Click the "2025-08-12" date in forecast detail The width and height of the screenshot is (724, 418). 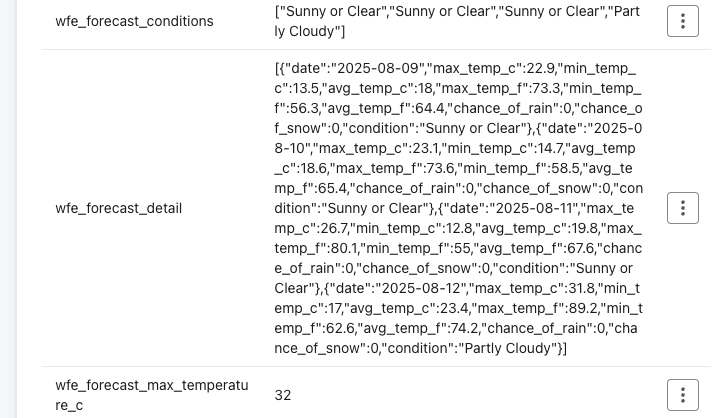420,288
